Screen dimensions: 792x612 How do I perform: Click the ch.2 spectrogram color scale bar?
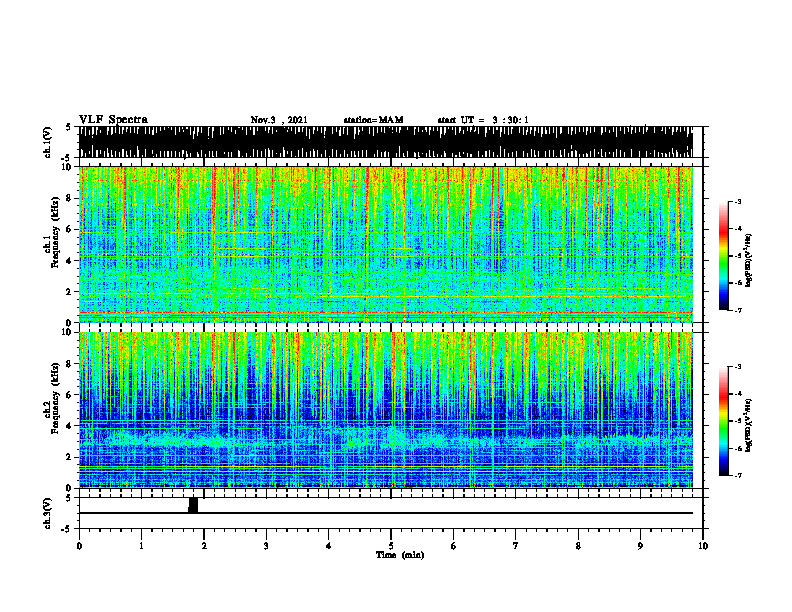click(x=723, y=421)
